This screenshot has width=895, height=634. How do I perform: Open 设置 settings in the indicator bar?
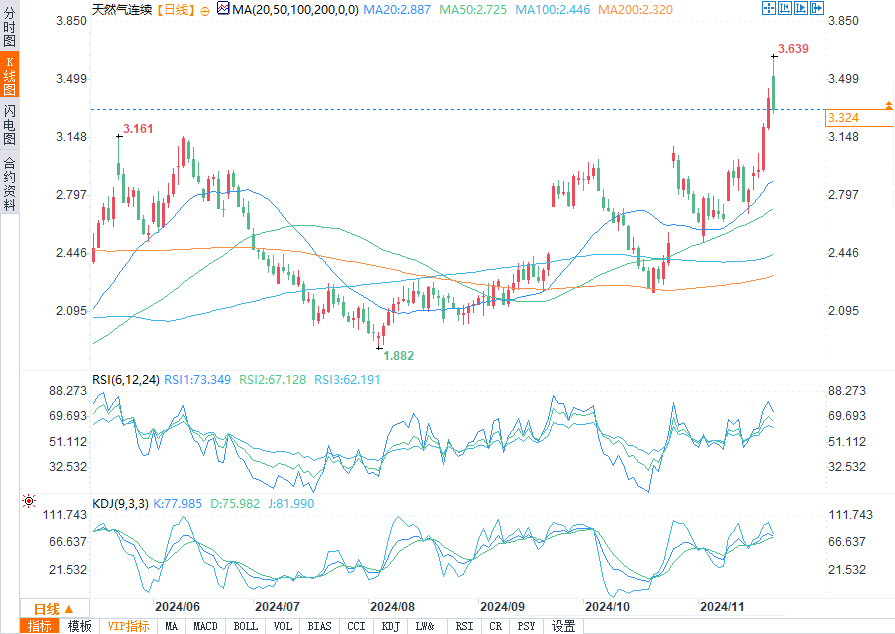[564, 626]
